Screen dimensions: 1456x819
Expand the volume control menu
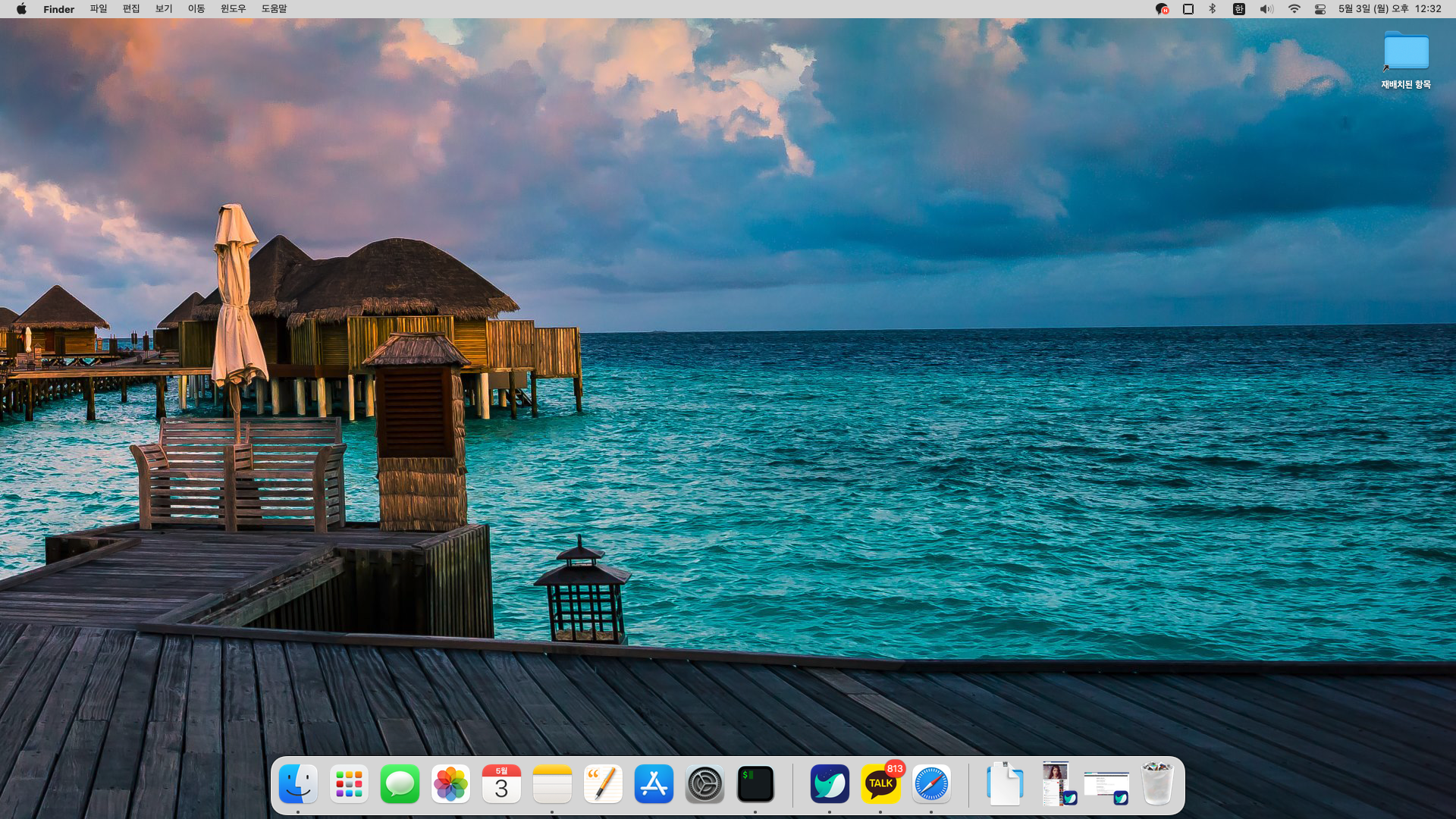[x=1266, y=9]
